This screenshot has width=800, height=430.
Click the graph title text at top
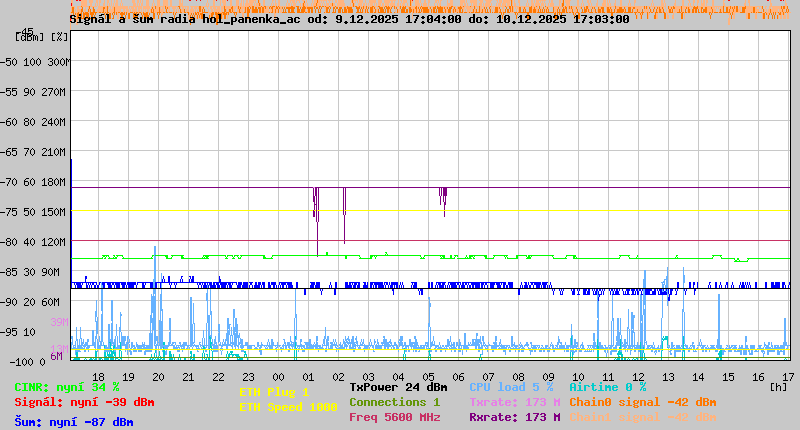349,18
